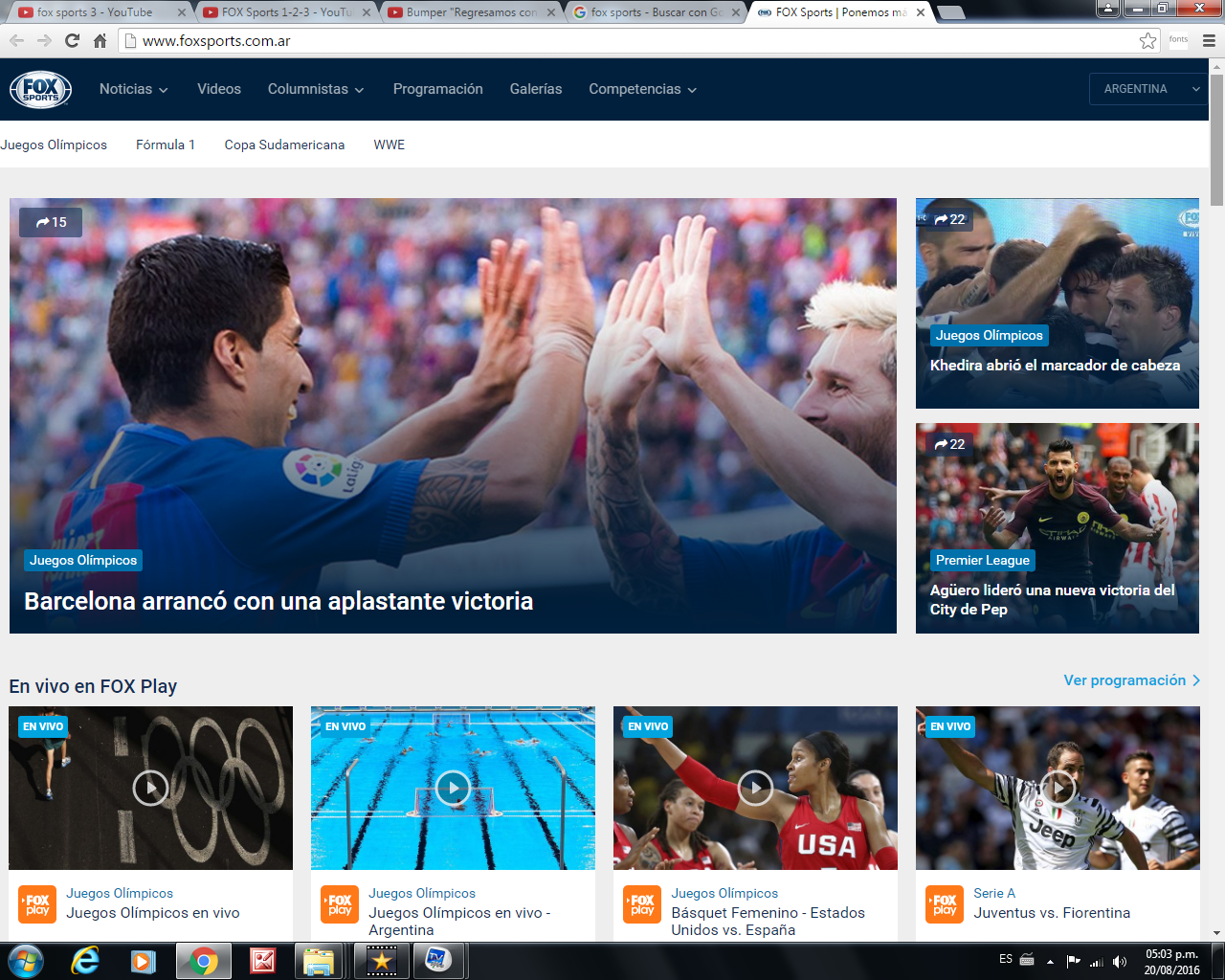Play the Juventus vs. Fiorentina live video
This screenshot has height=980, width=1225.
[x=1058, y=788]
